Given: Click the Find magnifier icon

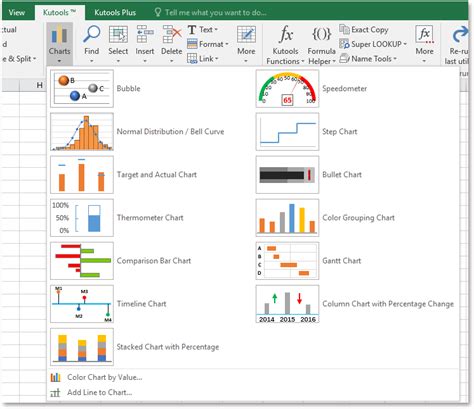Looking at the screenshot, I should (92, 34).
